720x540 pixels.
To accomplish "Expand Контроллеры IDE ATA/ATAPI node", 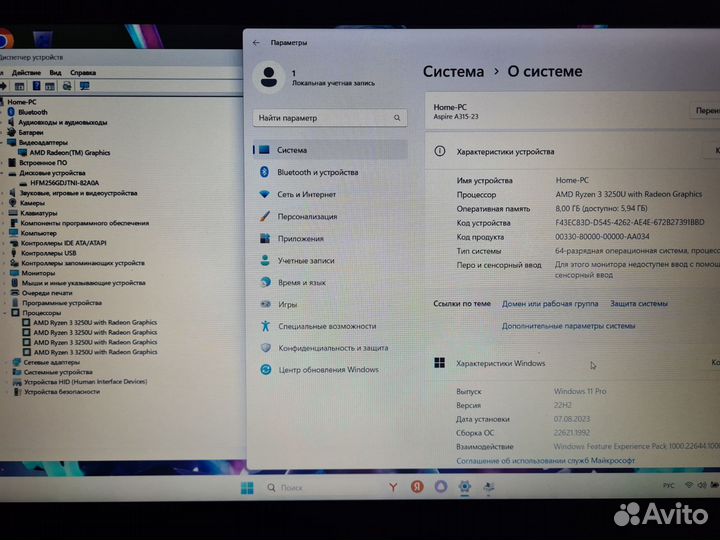I will tap(4, 243).
